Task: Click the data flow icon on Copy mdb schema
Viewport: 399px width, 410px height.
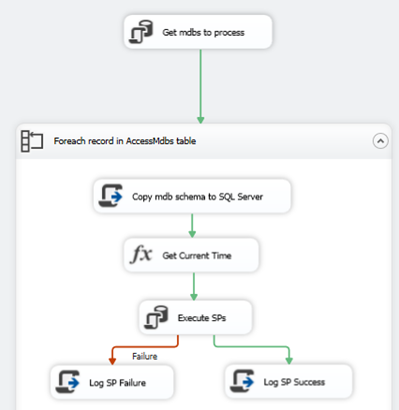Action: click(111, 196)
